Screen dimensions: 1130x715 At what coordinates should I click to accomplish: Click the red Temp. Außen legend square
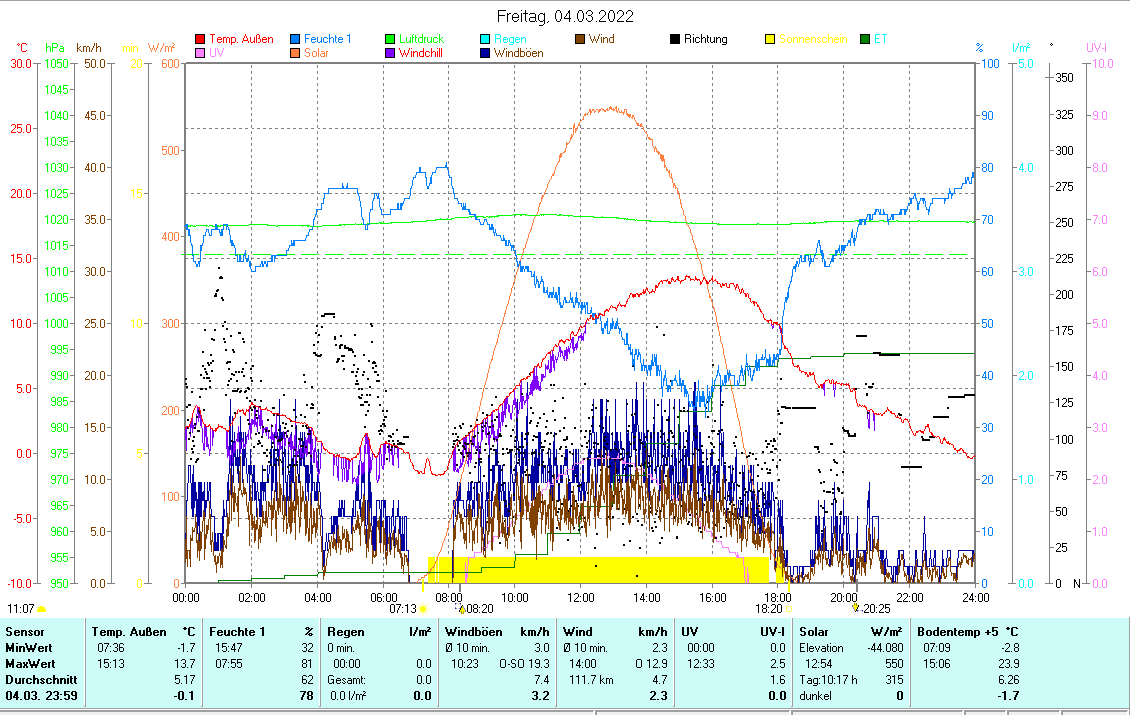point(201,40)
